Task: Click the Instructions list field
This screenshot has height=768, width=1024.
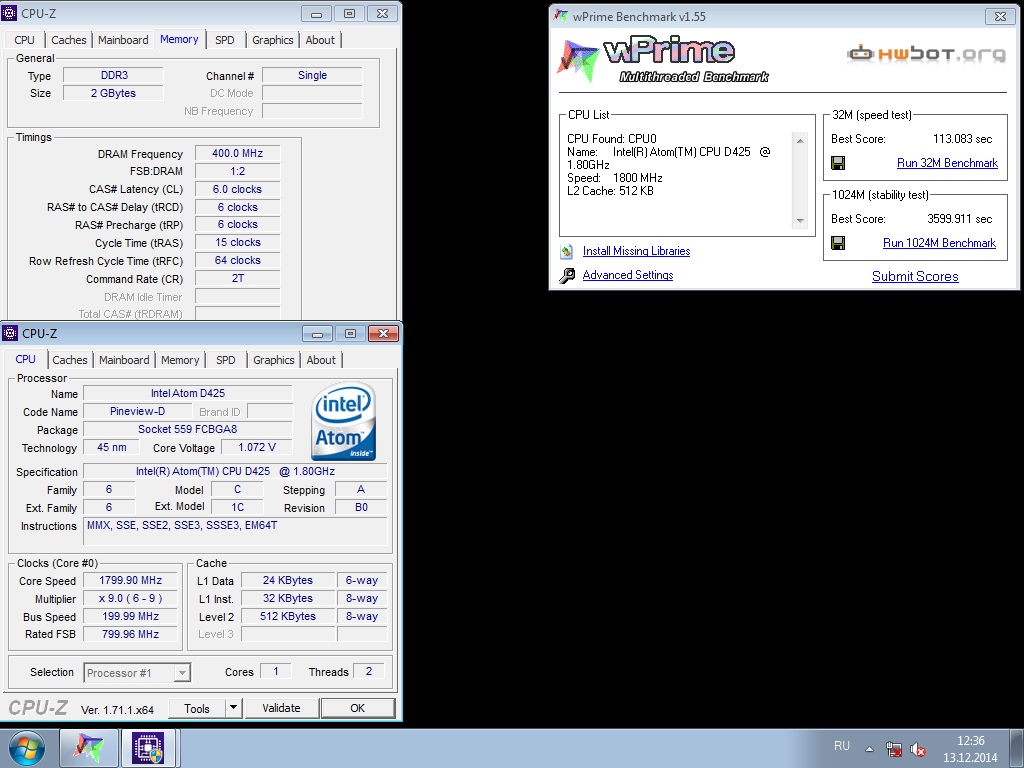Action: pos(235,531)
